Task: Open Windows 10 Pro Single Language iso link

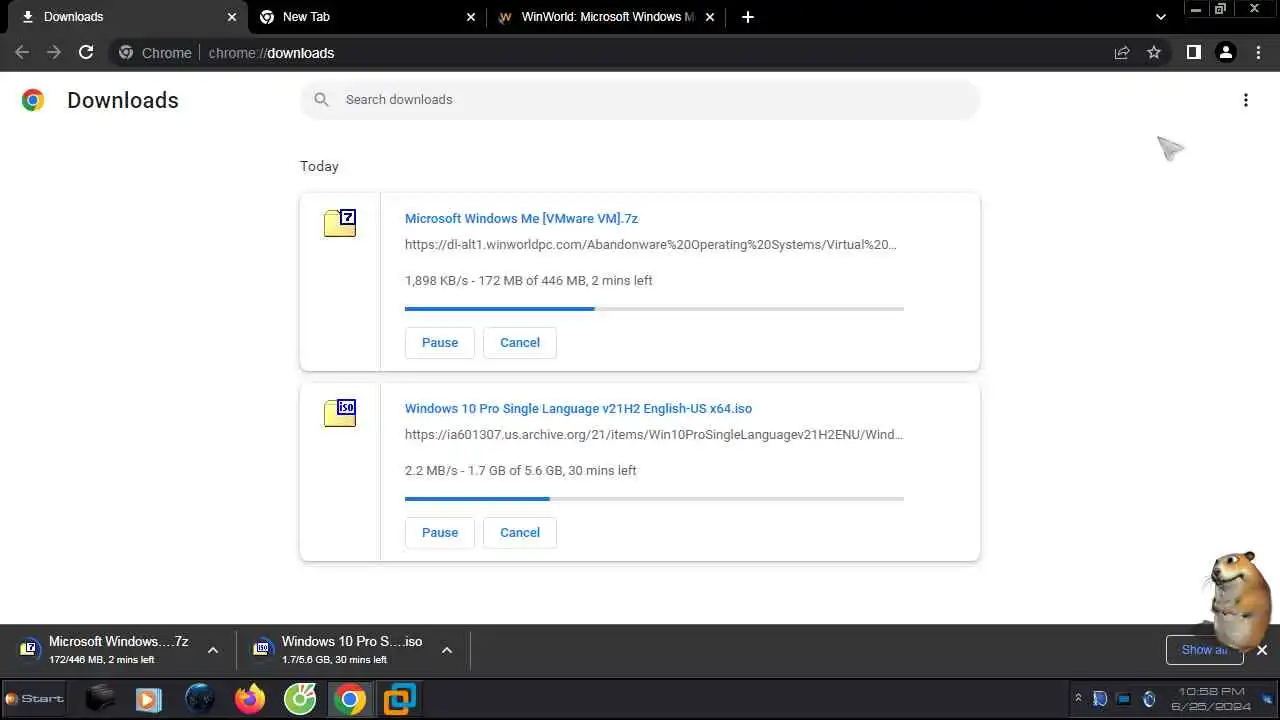Action: (578, 408)
